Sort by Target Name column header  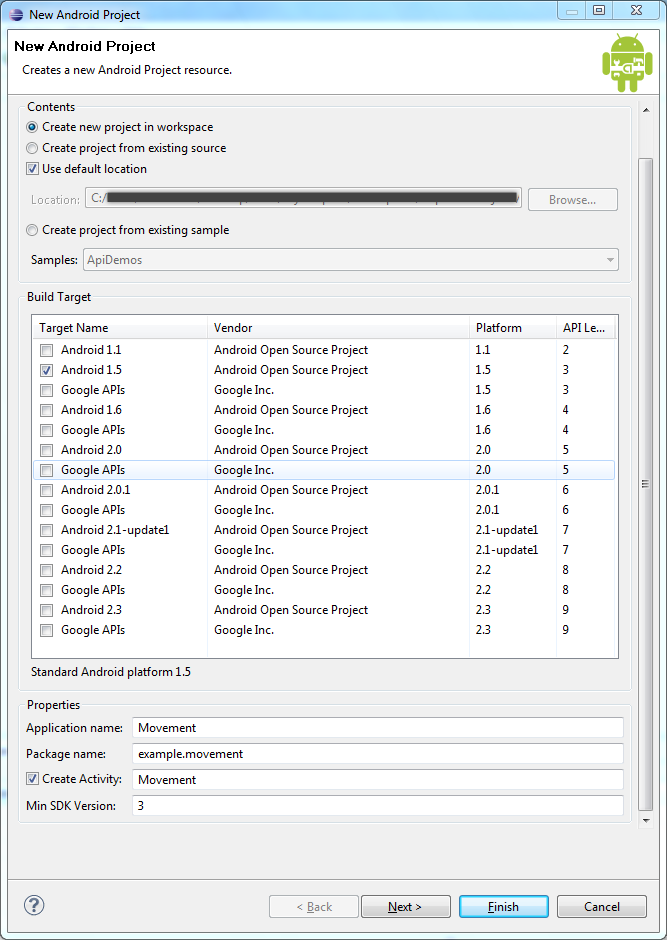(x=120, y=328)
